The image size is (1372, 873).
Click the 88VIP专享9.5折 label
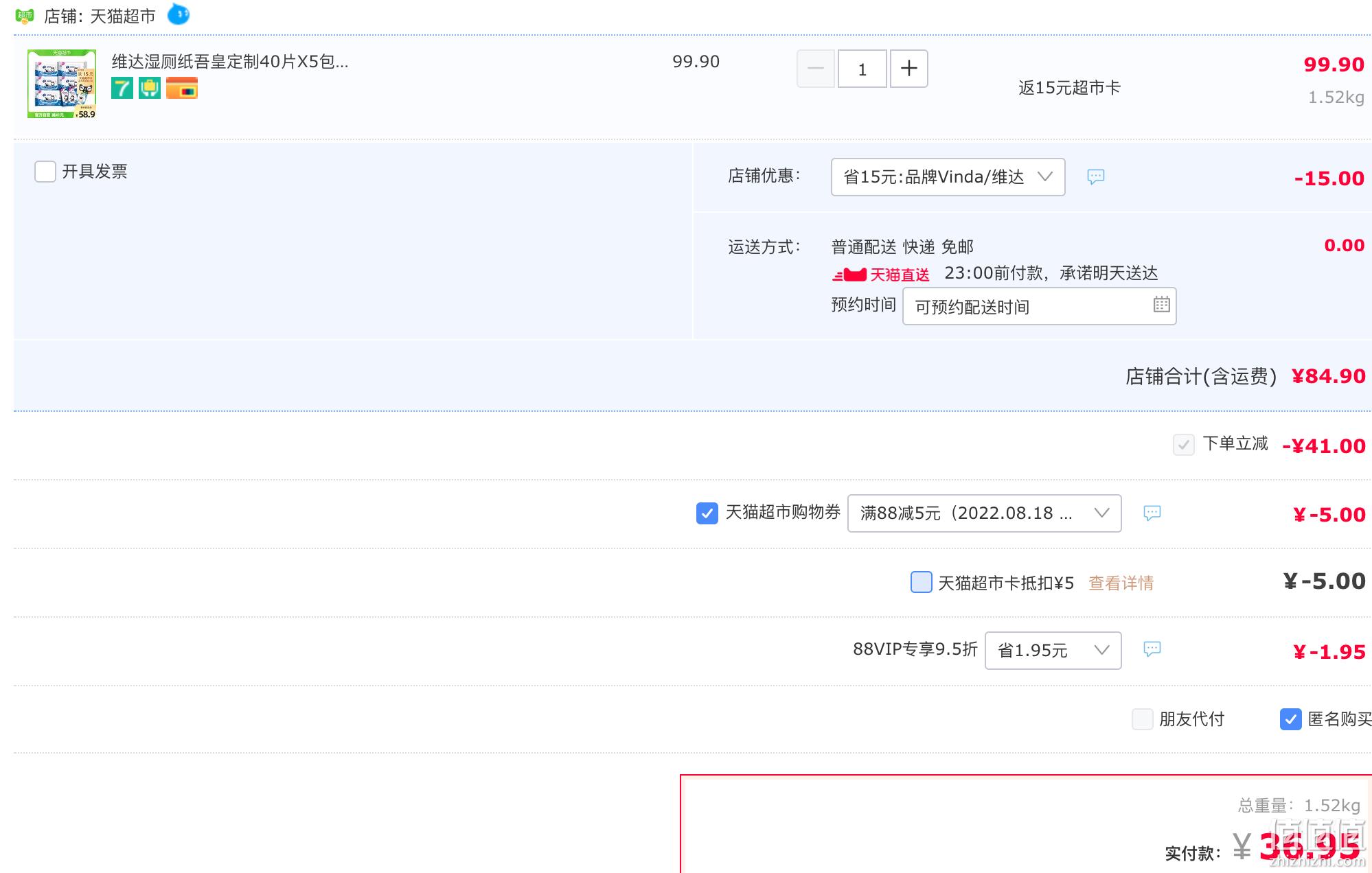point(915,649)
